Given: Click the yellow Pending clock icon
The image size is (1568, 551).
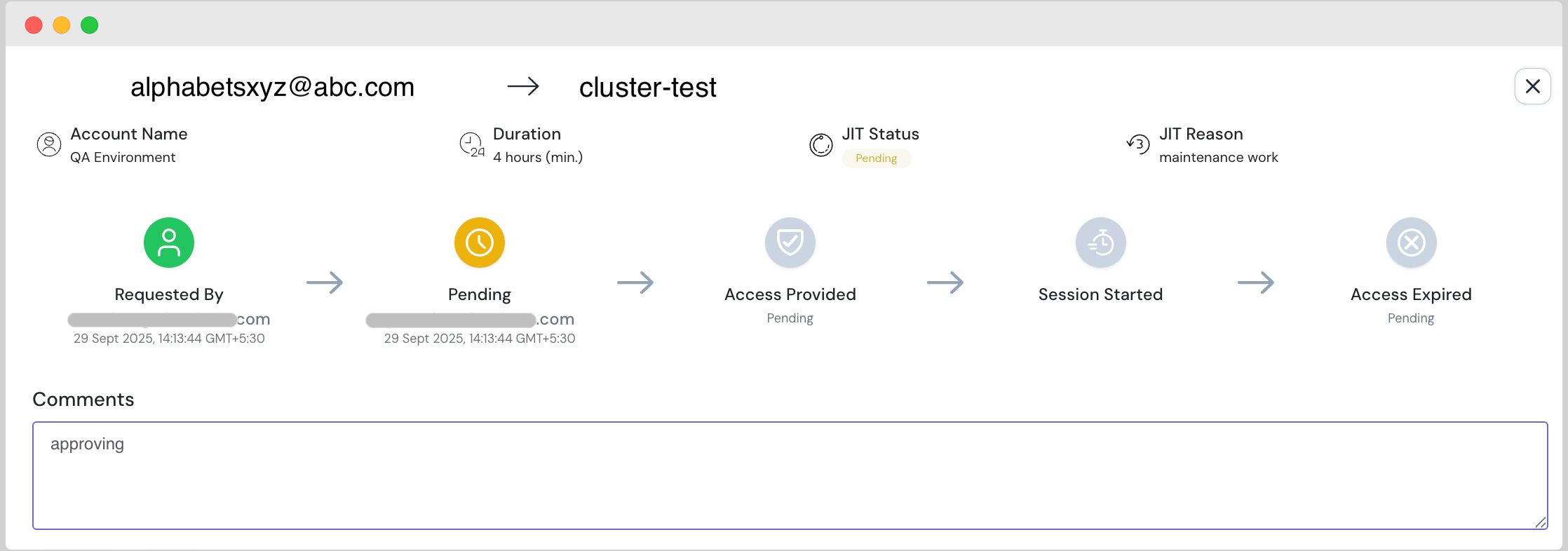Looking at the screenshot, I should [480, 243].
